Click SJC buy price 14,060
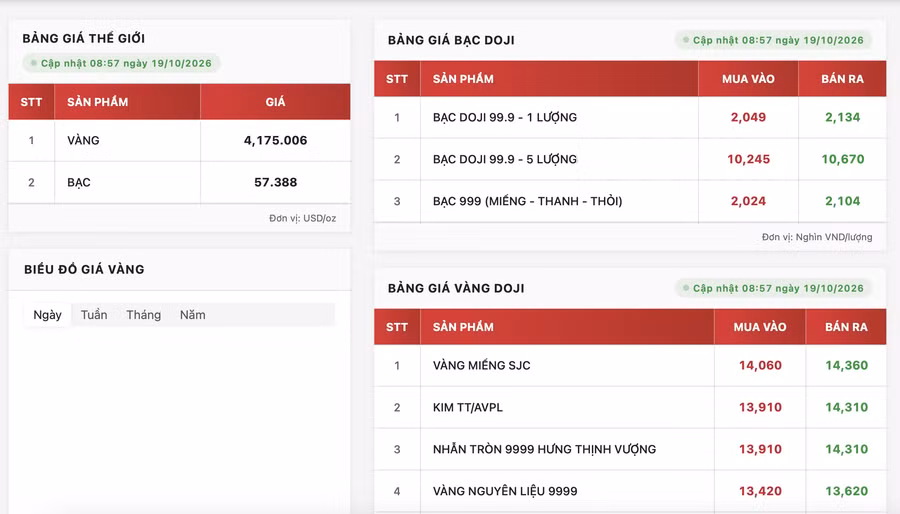900x514 pixels. tap(760, 365)
